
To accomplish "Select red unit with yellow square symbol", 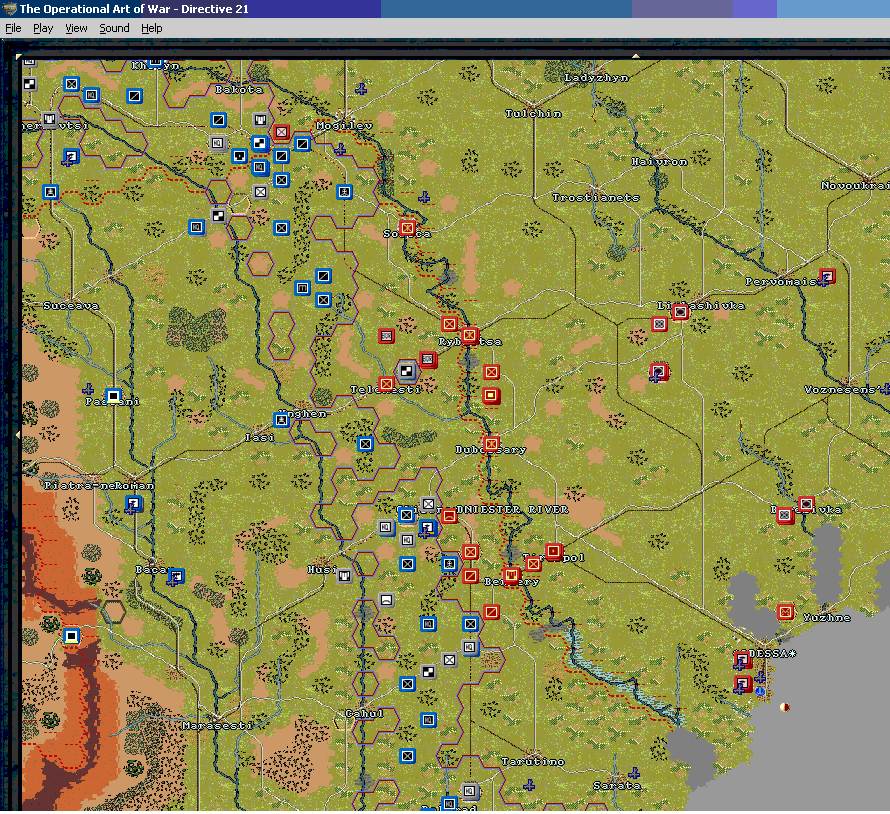I will coord(492,396).
